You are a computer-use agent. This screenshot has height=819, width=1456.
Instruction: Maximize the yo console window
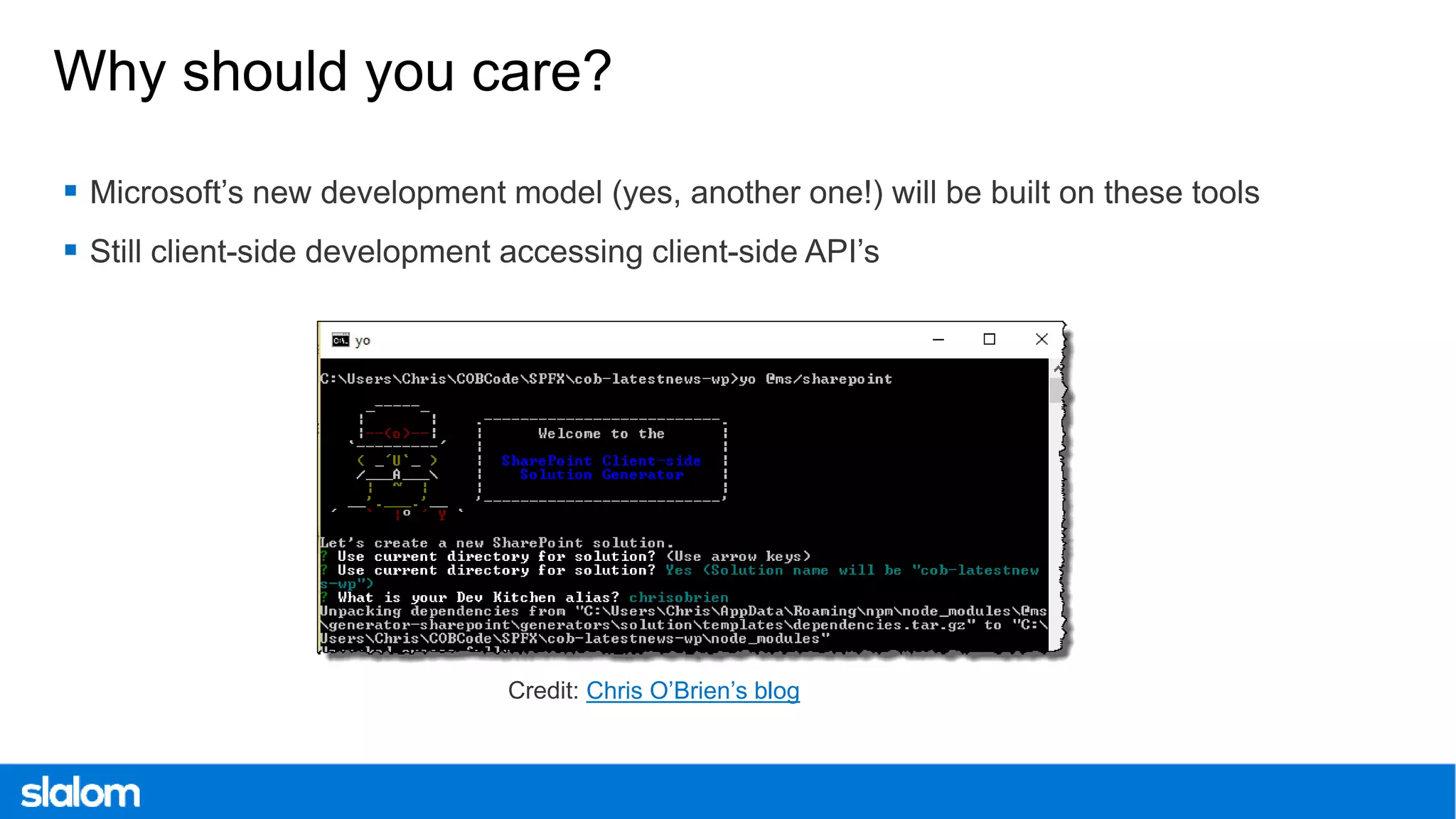[x=989, y=340]
